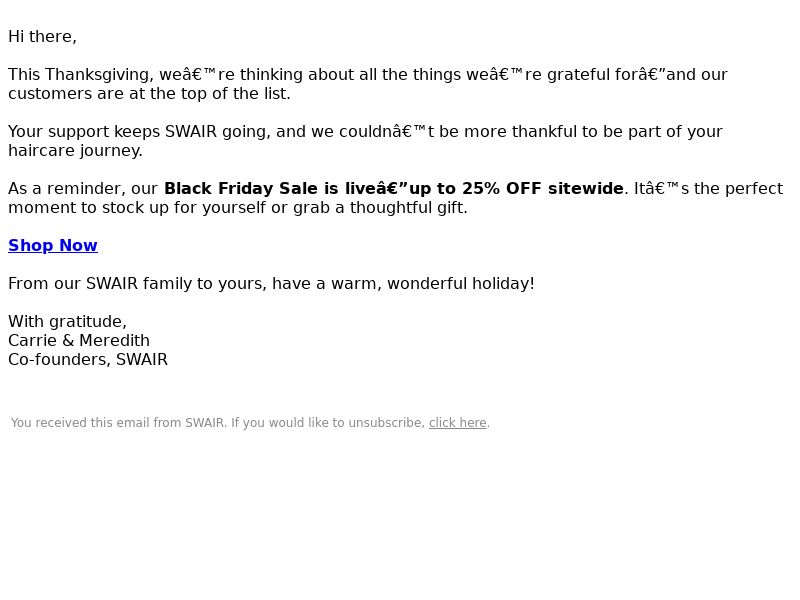The image size is (800, 600).
Task: Click 'From our SWAIR family to yours' sentence
Action: point(137,284)
